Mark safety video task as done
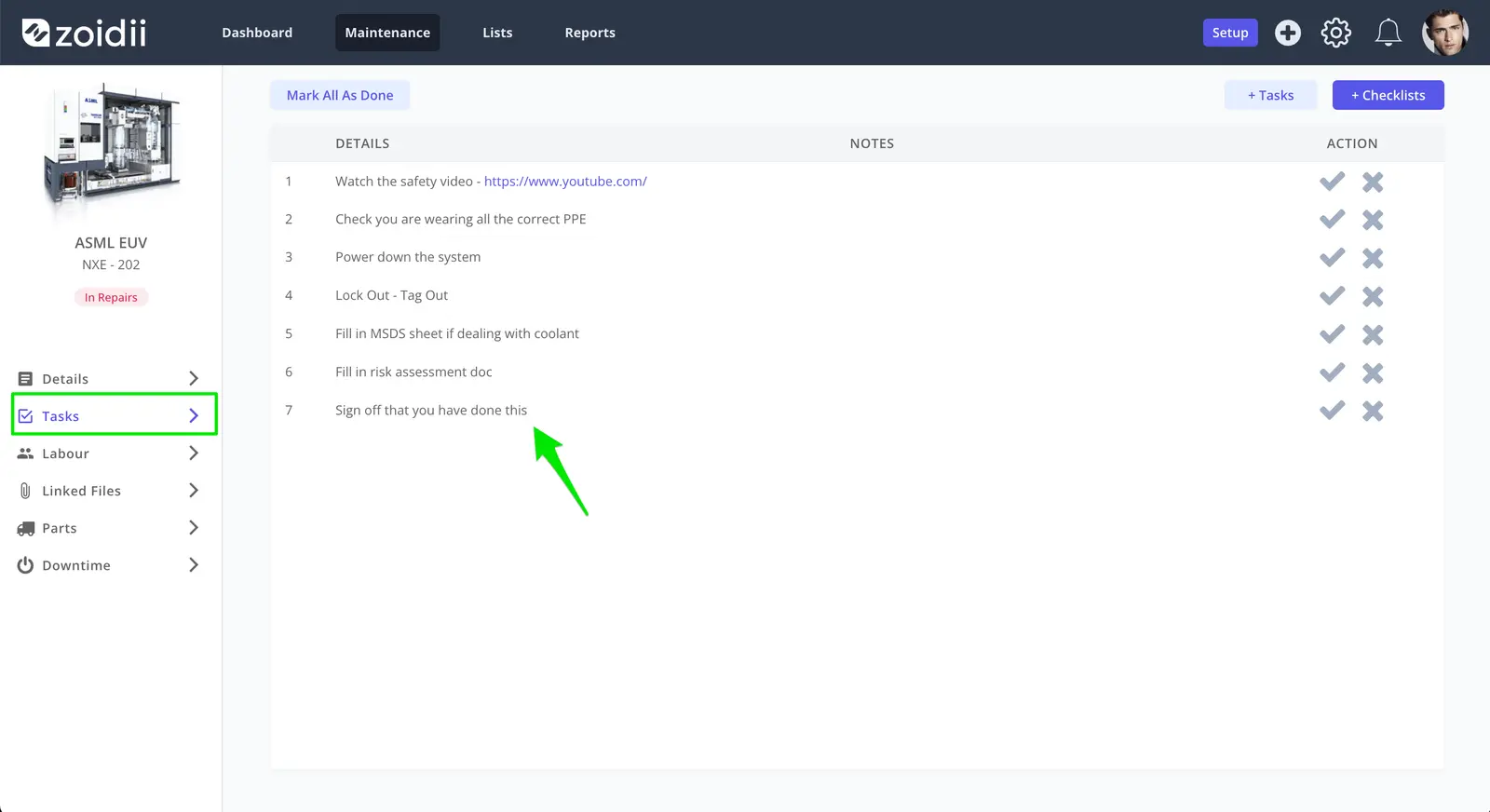Viewport: 1490px width, 812px height. 1332,182
